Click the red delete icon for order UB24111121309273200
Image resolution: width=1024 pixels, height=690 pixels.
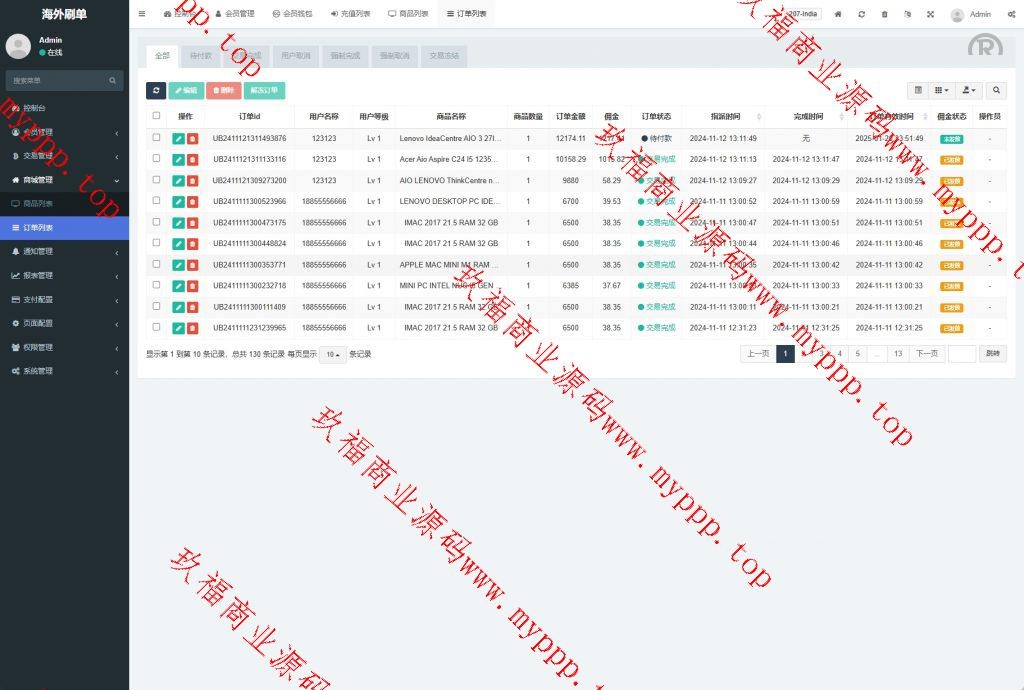click(192, 181)
